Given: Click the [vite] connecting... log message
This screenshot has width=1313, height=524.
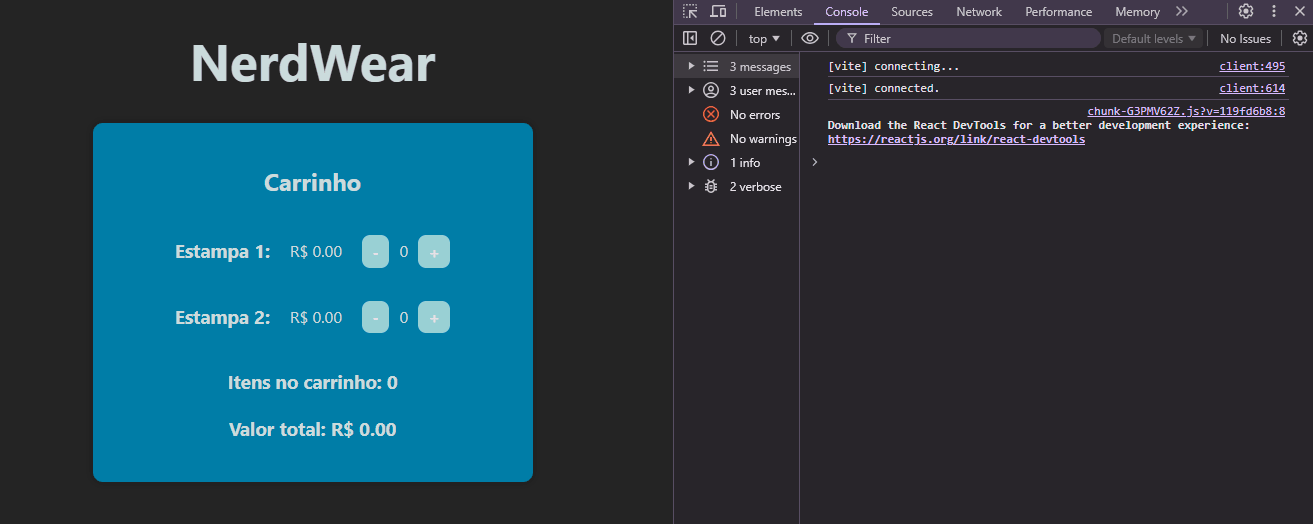Looking at the screenshot, I should point(893,66).
